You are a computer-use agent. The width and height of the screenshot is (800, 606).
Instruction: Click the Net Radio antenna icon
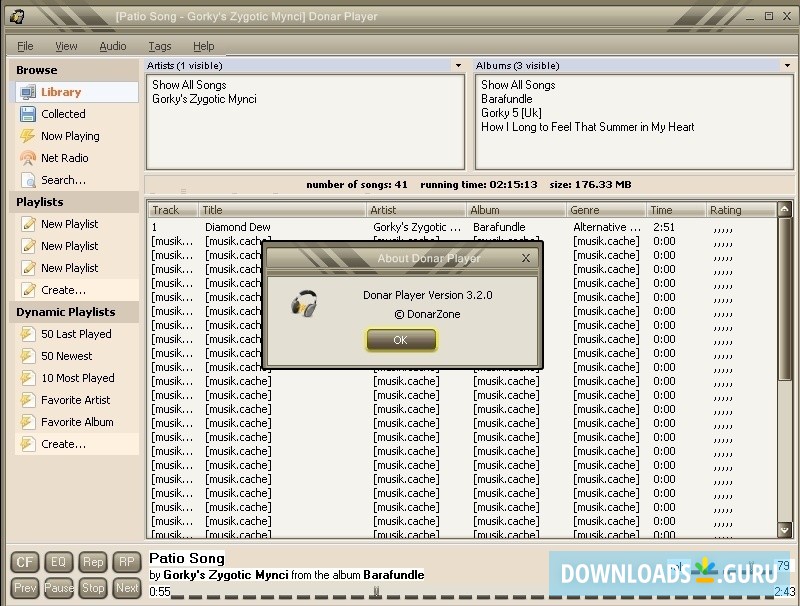(28, 158)
